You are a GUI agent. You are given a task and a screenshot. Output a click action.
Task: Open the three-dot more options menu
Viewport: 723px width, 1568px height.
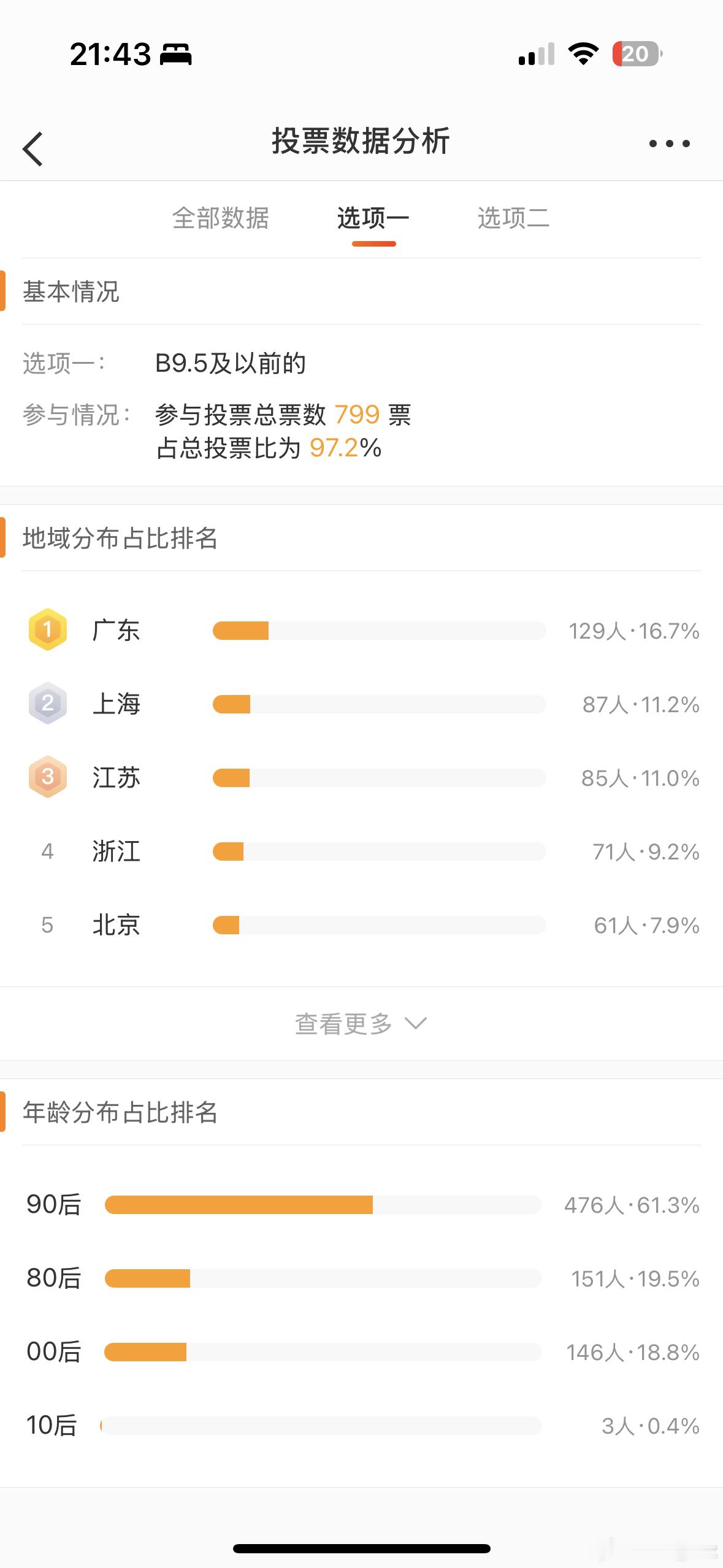tap(669, 144)
